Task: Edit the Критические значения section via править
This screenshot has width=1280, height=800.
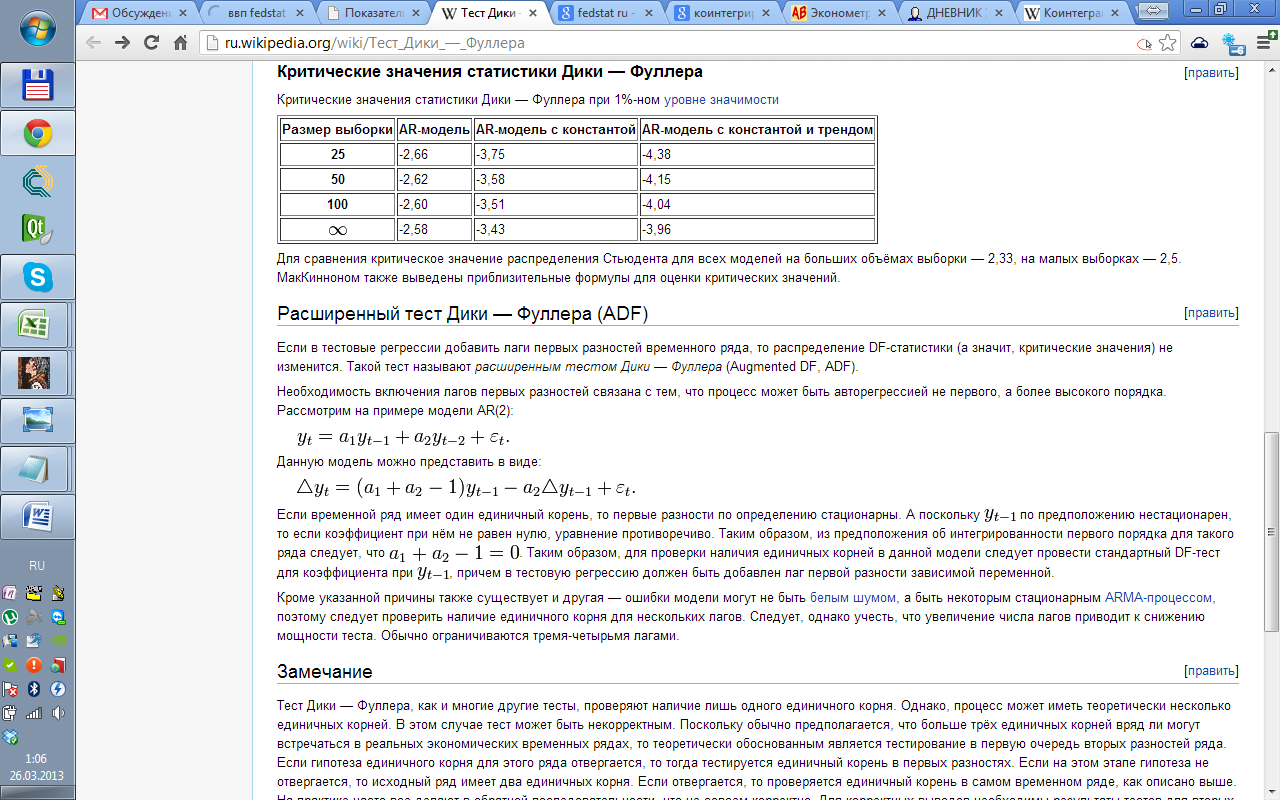Action: click(1211, 73)
